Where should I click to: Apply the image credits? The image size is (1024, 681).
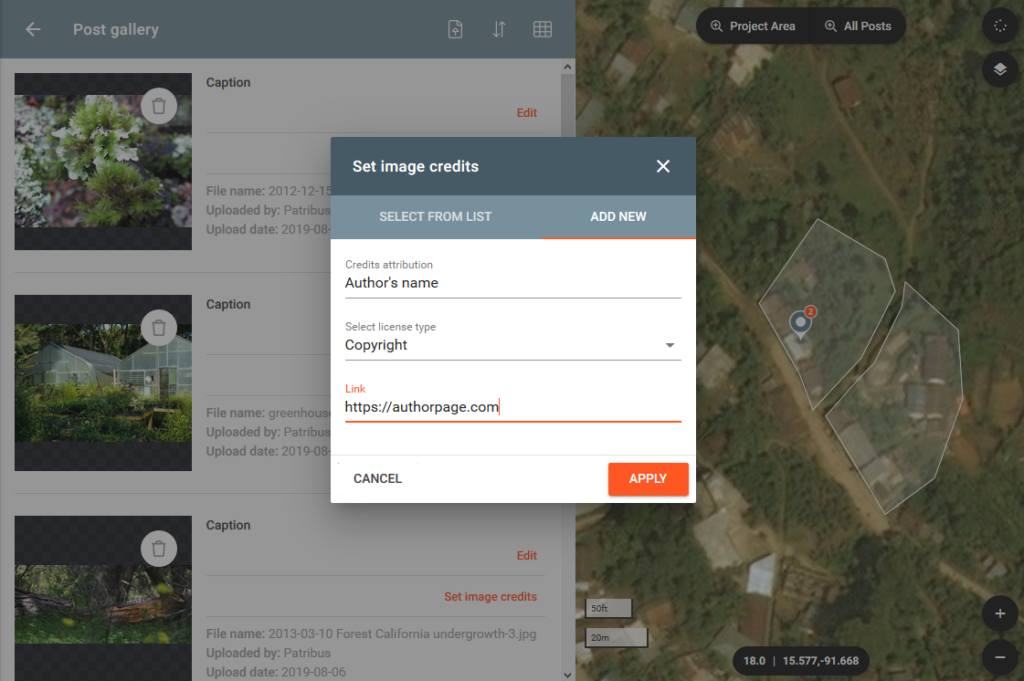pyautogui.click(x=648, y=479)
